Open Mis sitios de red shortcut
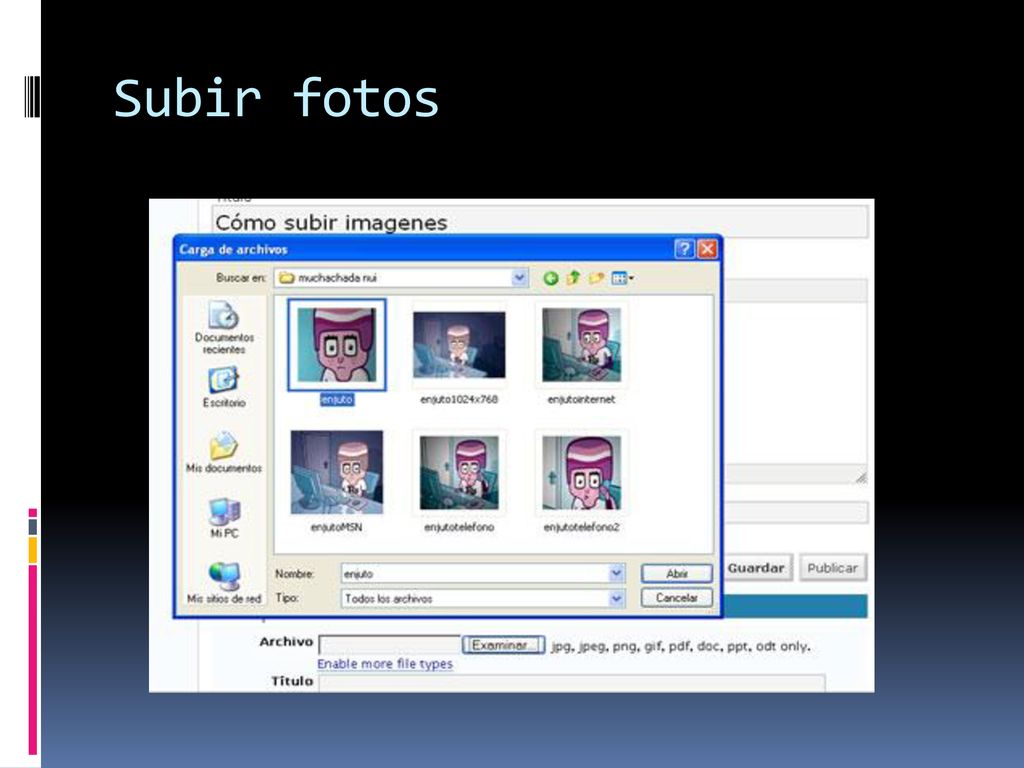Screen dimensions: 1024x768 224,583
